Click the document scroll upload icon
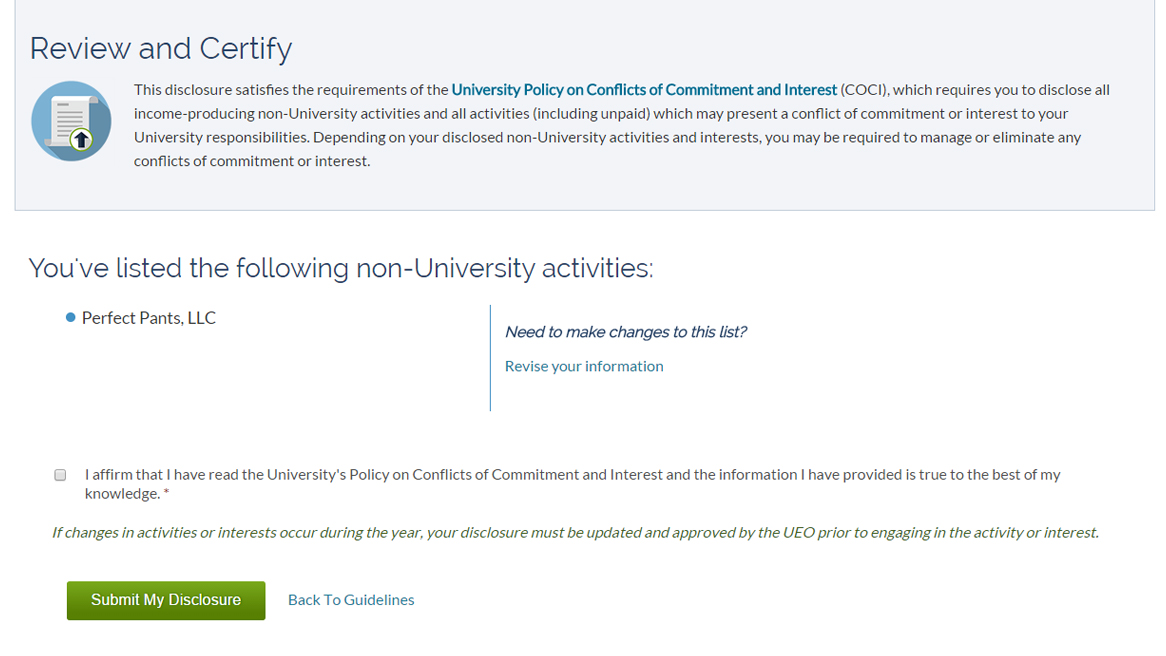The width and height of the screenshot is (1166, 656). pyautogui.click(x=71, y=121)
